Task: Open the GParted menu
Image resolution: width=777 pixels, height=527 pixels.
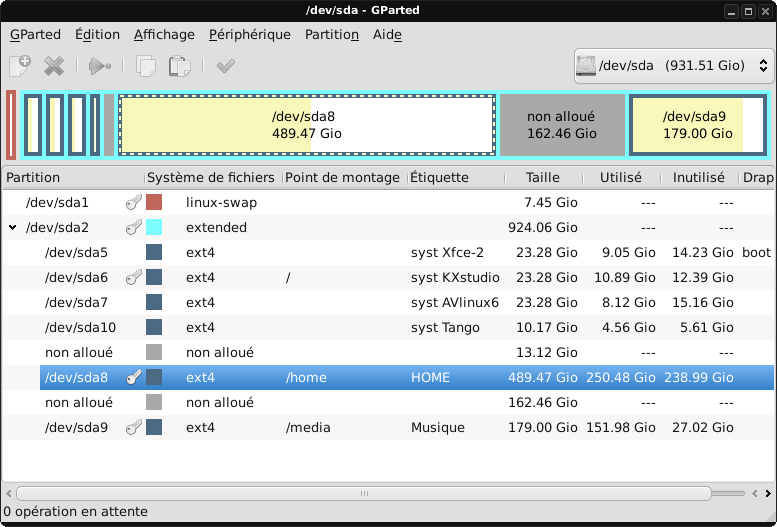Action: tap(35, 35)
